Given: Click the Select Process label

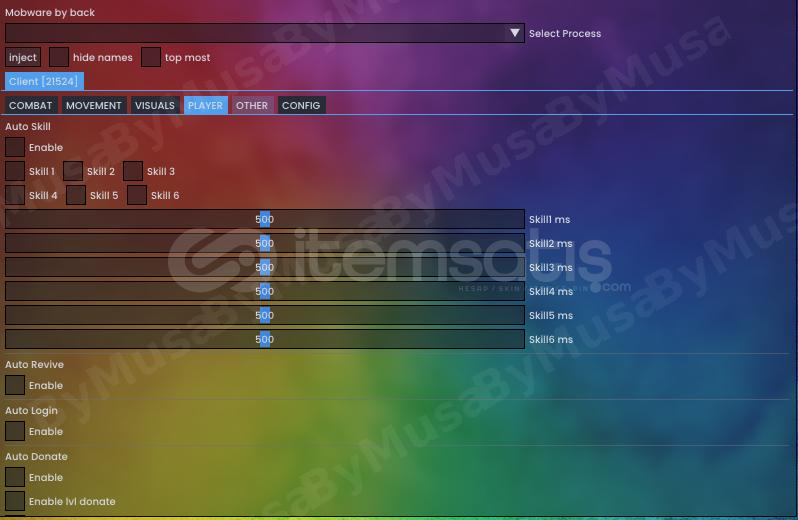Looking at the screenshot, I should click(x=565, y=34).
